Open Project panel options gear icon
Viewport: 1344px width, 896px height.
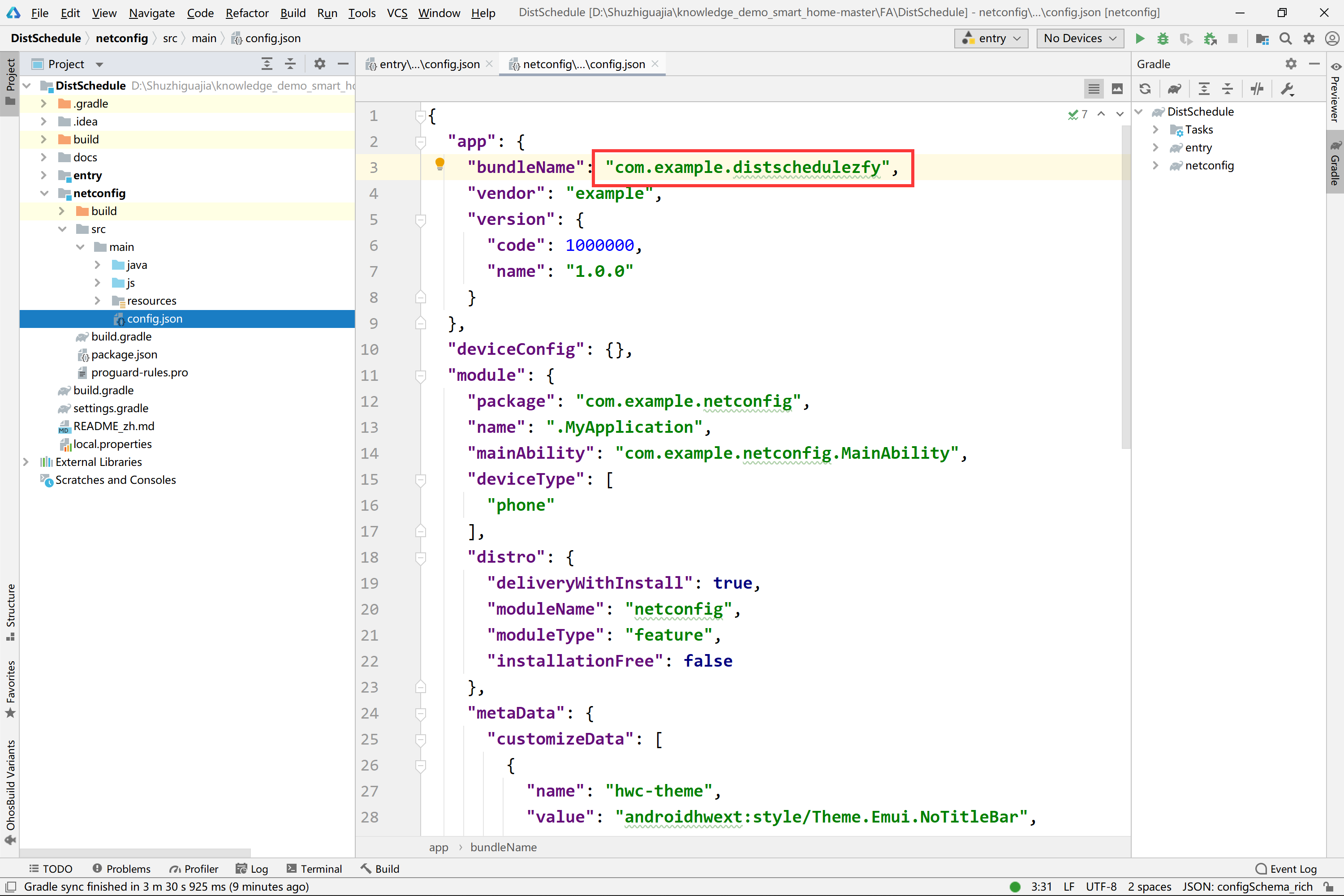point(319,64)
